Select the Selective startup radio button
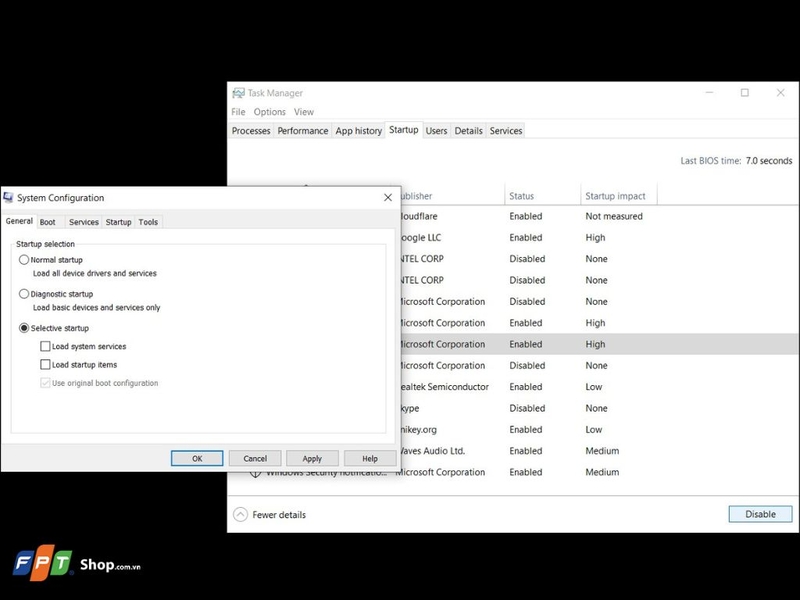Viewport: 800px width, 600px height. [x=24, y=328]
